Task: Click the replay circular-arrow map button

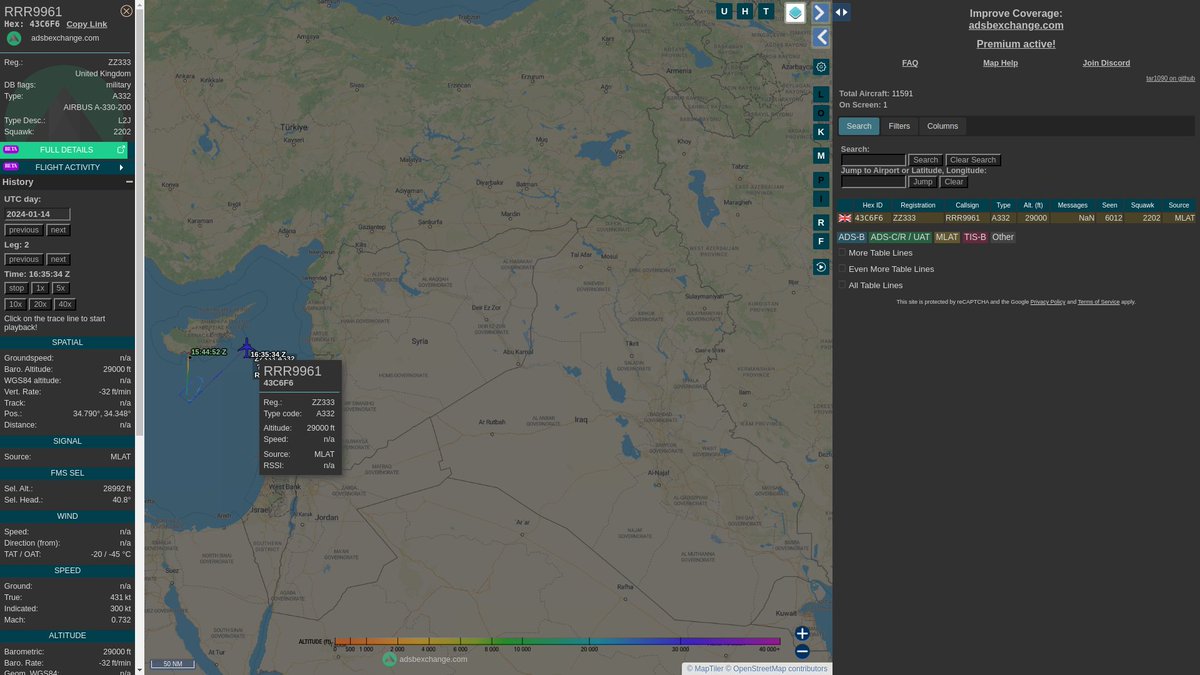Action: tap(821, 267)
